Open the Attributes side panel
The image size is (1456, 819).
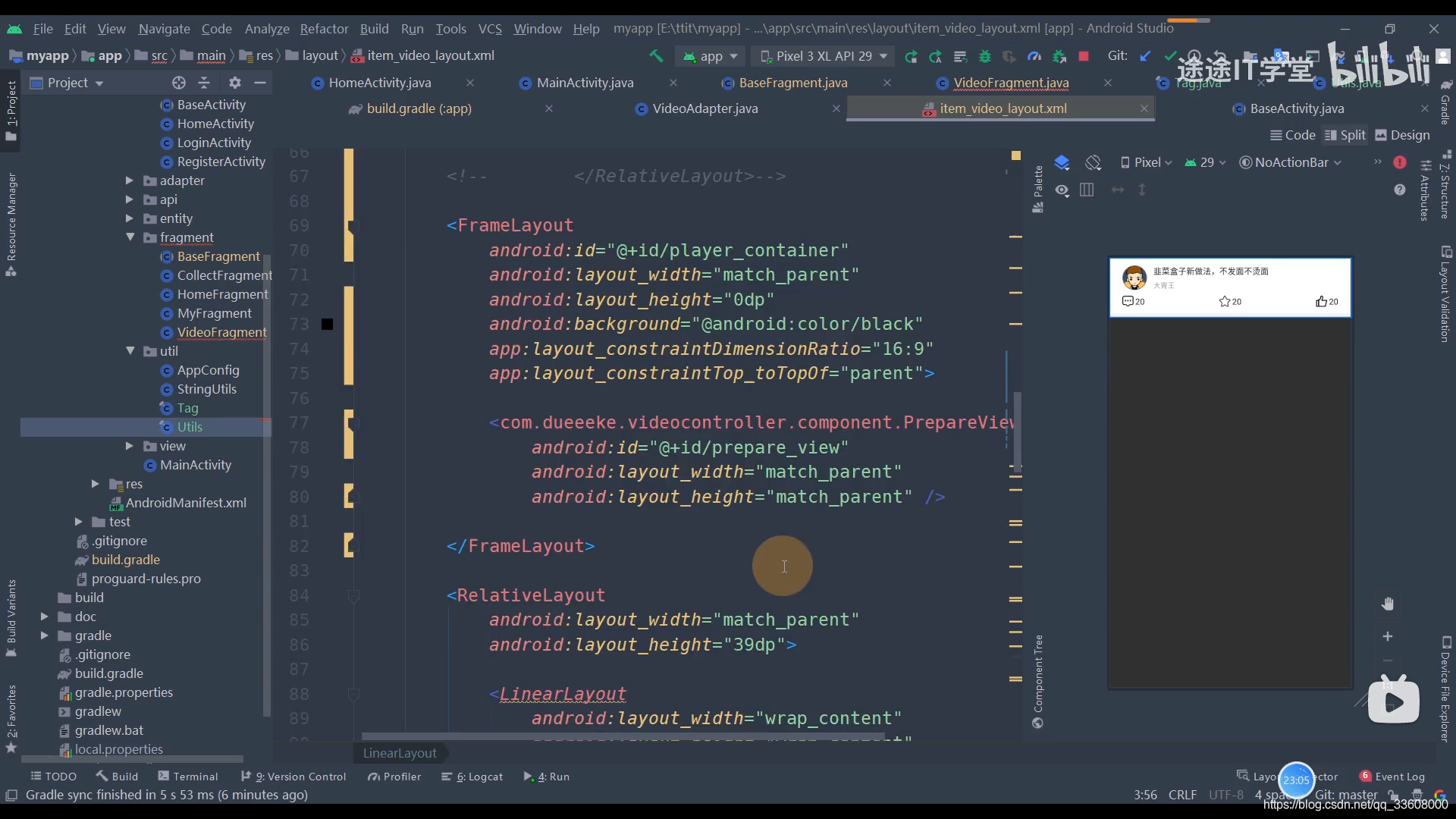(x=1425, y=190)
